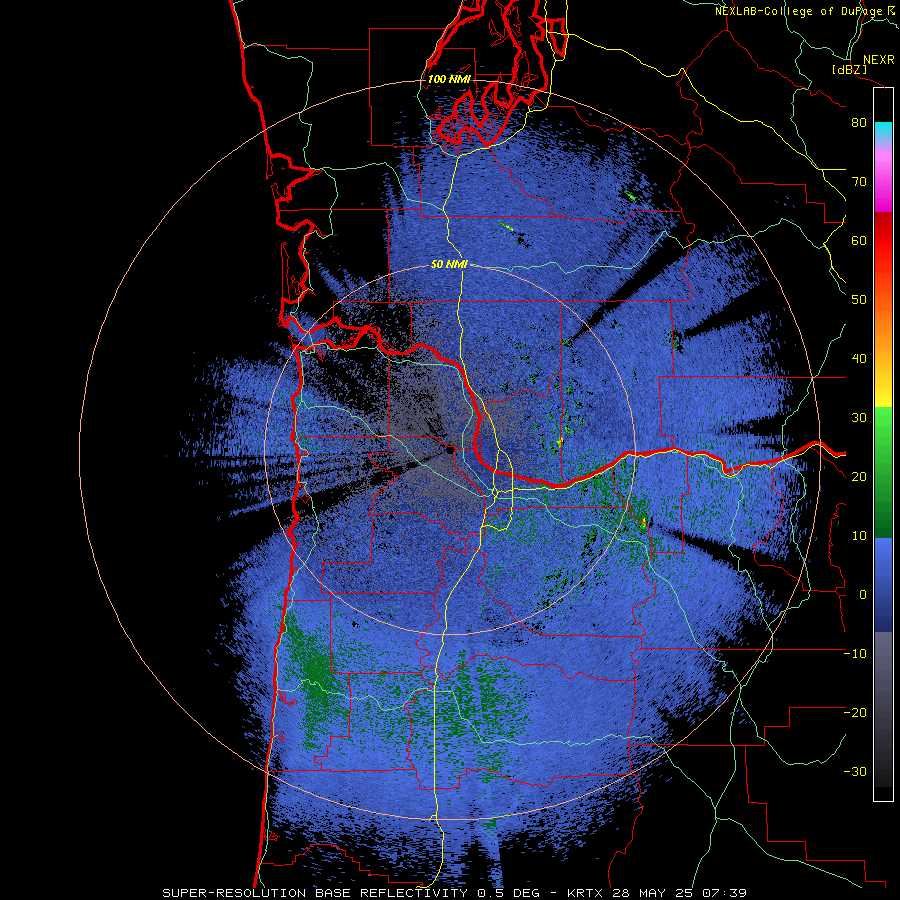Click the 0 dBZ scale value

pyautogui.click(x=863, y=595)
